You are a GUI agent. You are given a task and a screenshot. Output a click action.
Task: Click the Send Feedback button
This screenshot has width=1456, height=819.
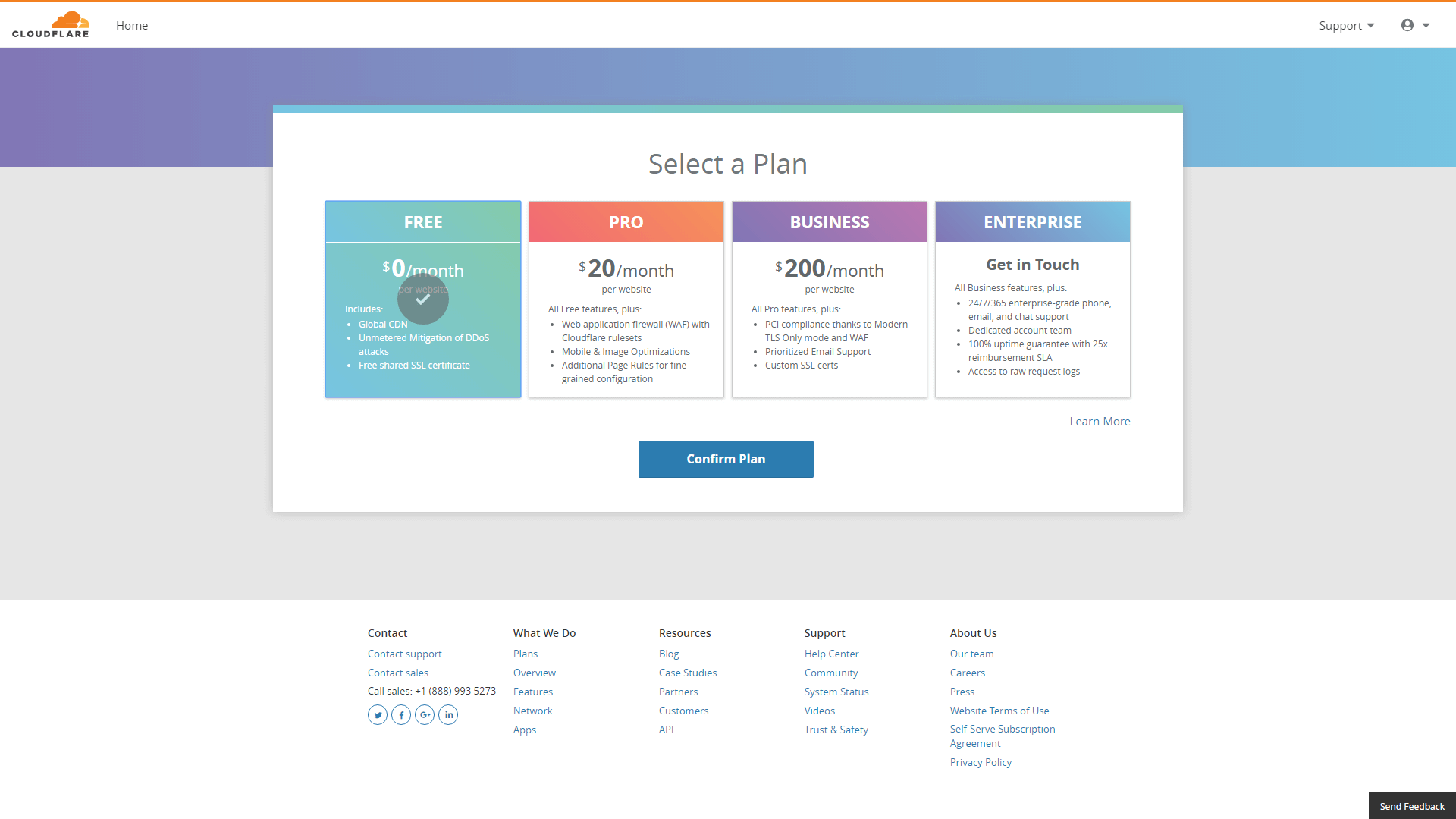point(1411,805)
